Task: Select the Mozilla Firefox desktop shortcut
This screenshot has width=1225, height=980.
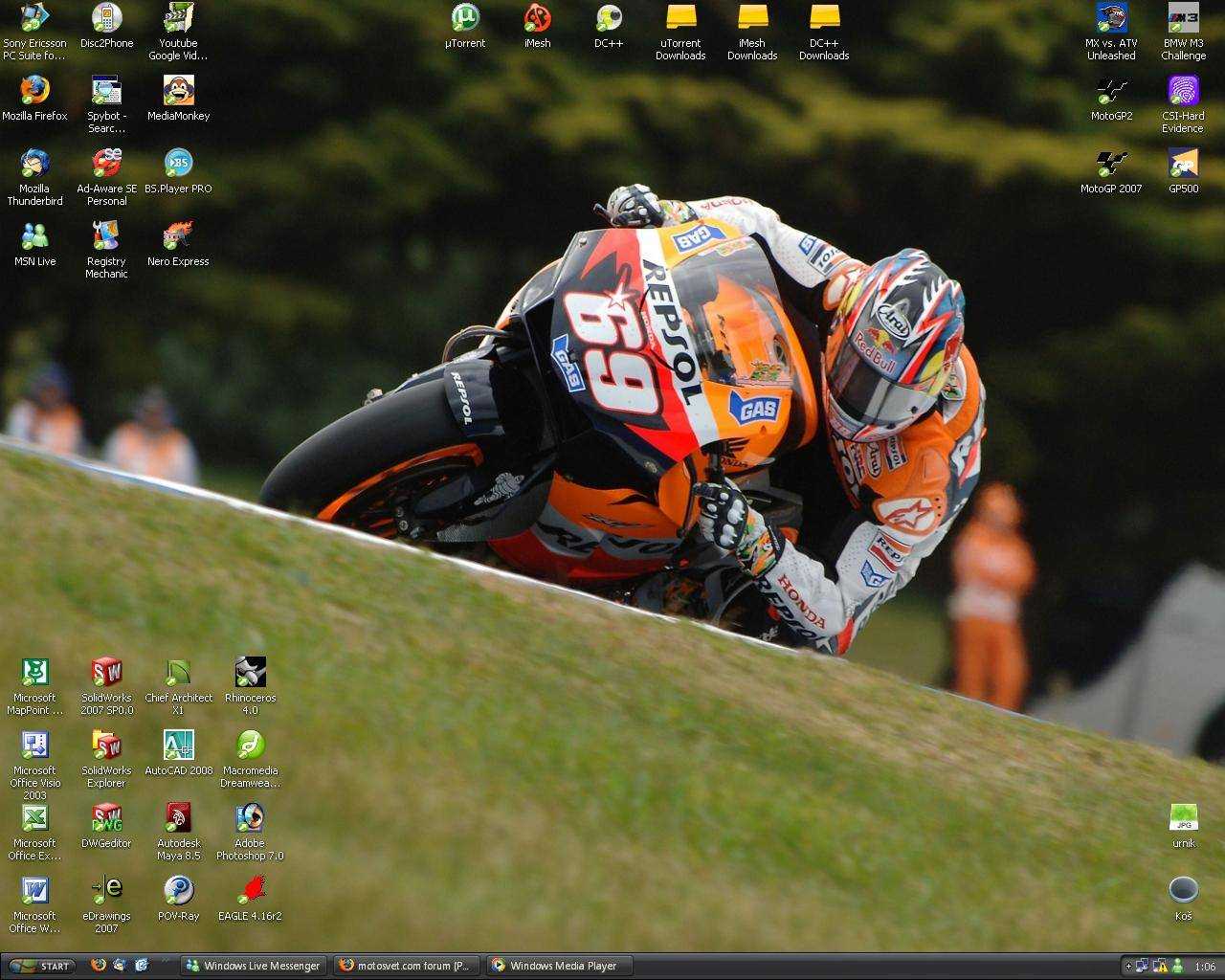Action: pyautogui.click(x=34, y=99)
